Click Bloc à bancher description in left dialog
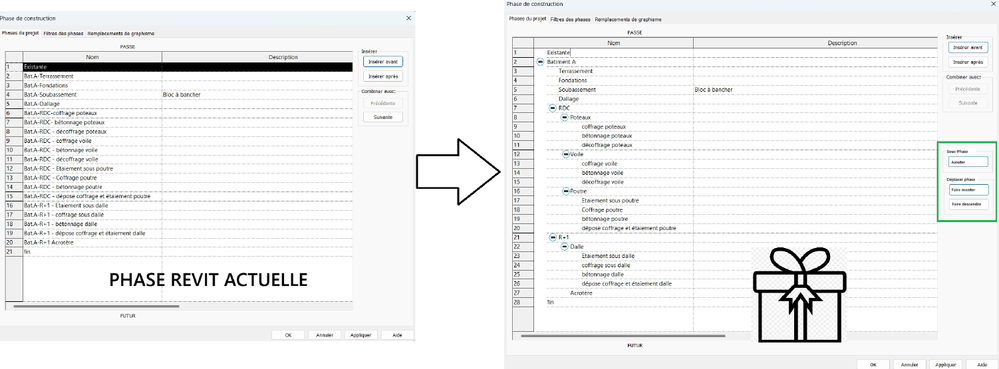Viewport: 999px width, 369px height. 182,94
